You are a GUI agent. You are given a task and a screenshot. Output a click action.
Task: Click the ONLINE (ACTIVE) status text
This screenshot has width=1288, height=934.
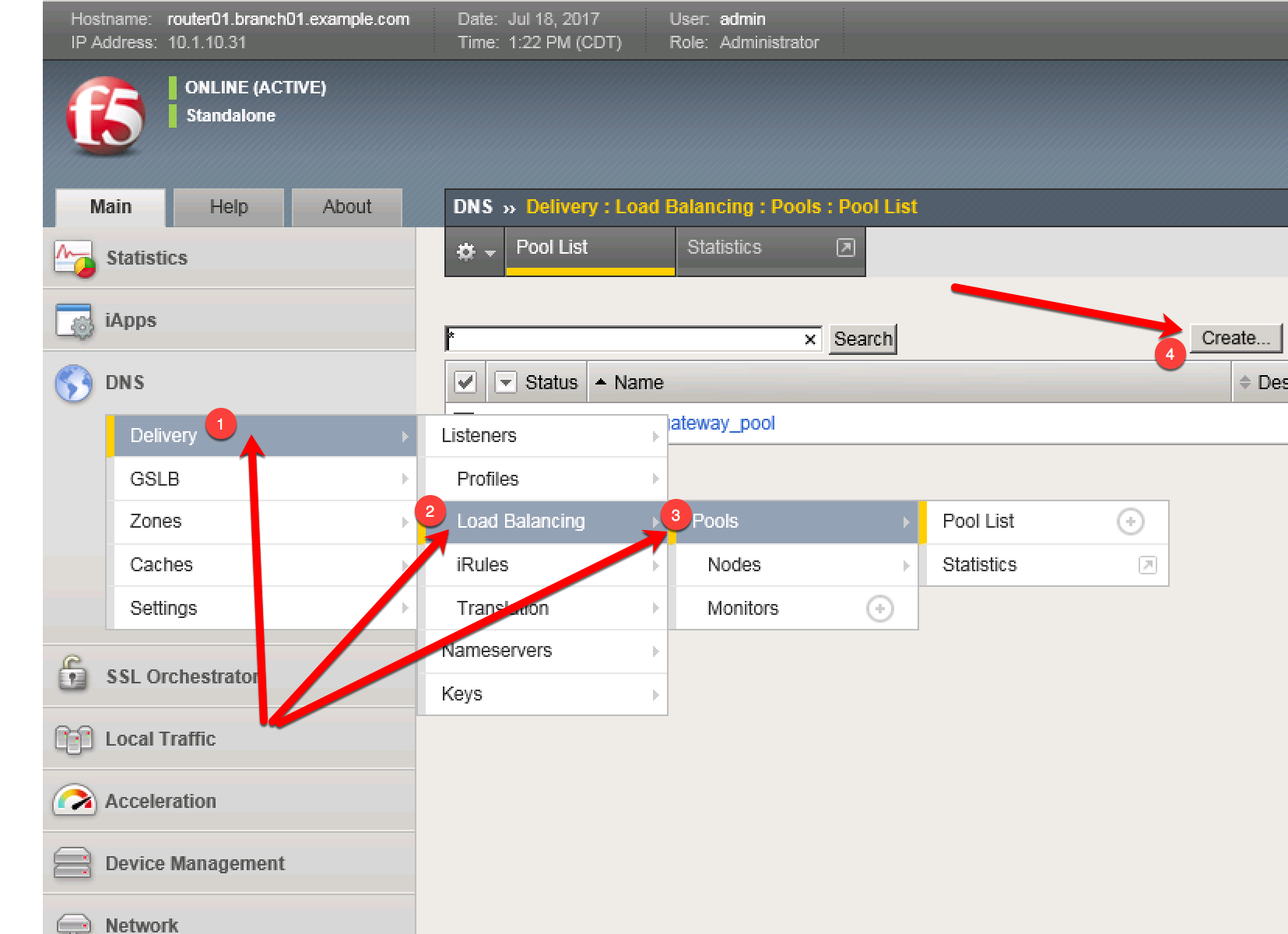[255, 87]
